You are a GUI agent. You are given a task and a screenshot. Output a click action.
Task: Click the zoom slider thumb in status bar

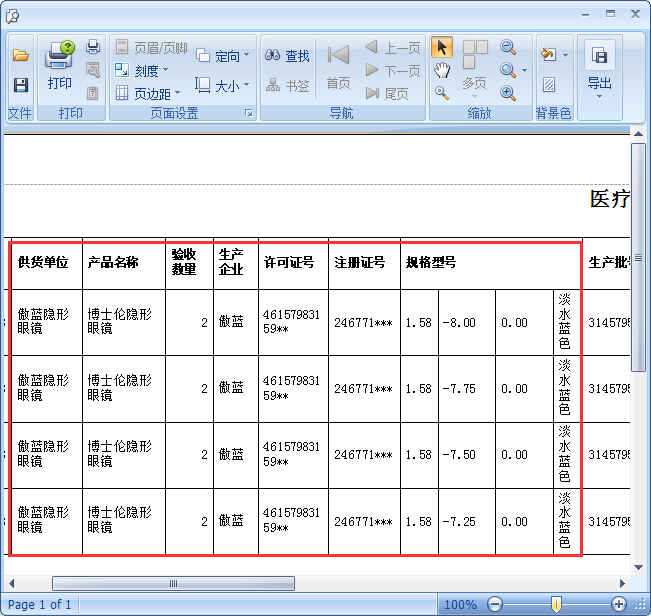(x=556, y=604)
